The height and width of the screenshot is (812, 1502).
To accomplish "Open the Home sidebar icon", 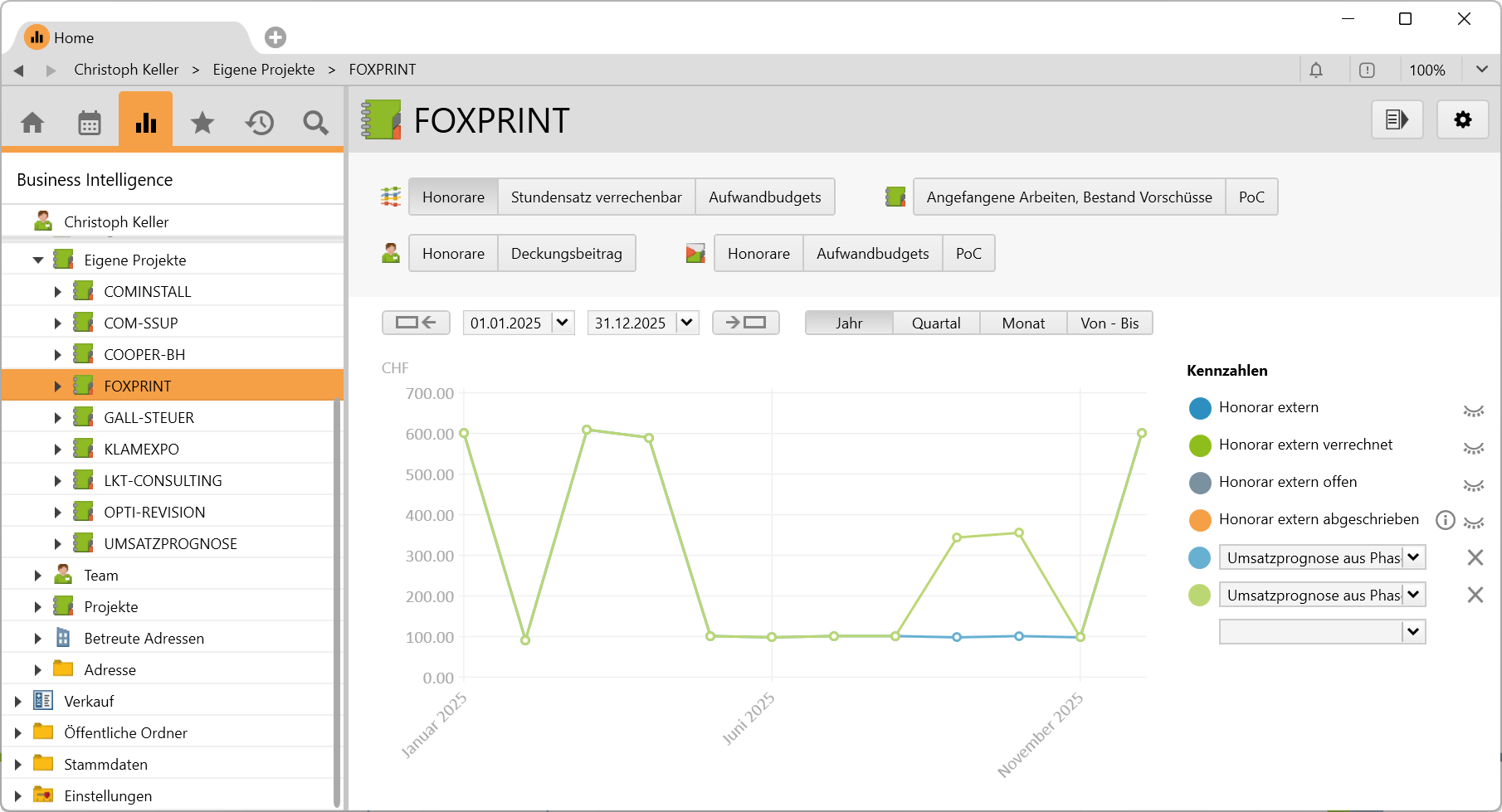I will [x=32, y=123].
